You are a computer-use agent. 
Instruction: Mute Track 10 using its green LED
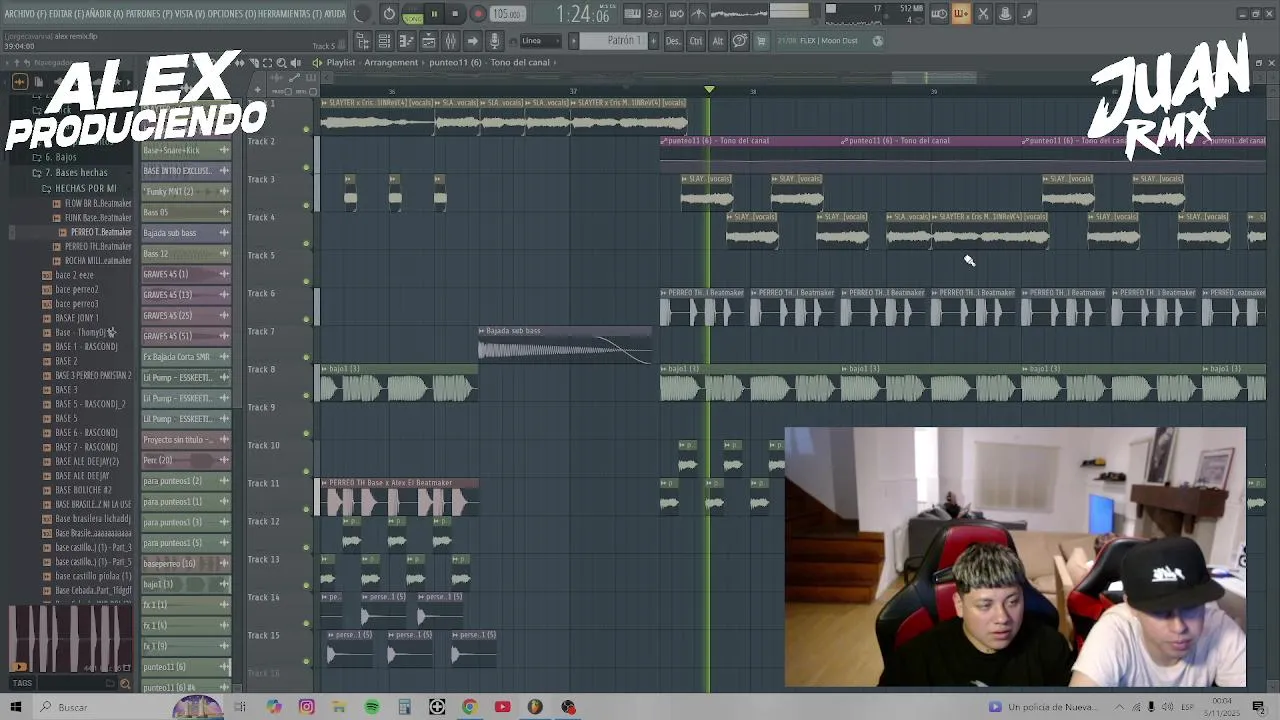(306, 471)
